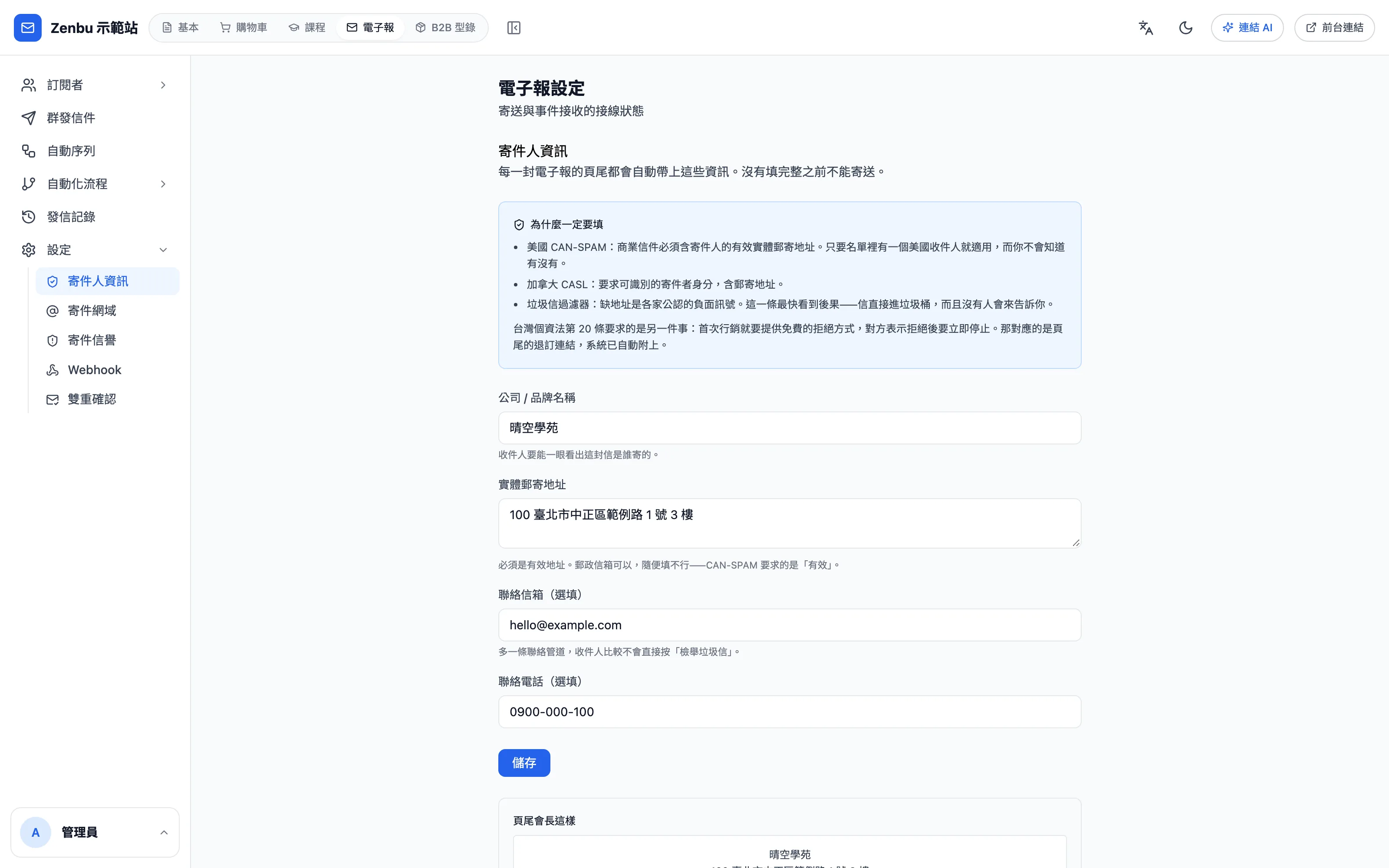Open 發信記錄 history icon

[x=29, y=217]
